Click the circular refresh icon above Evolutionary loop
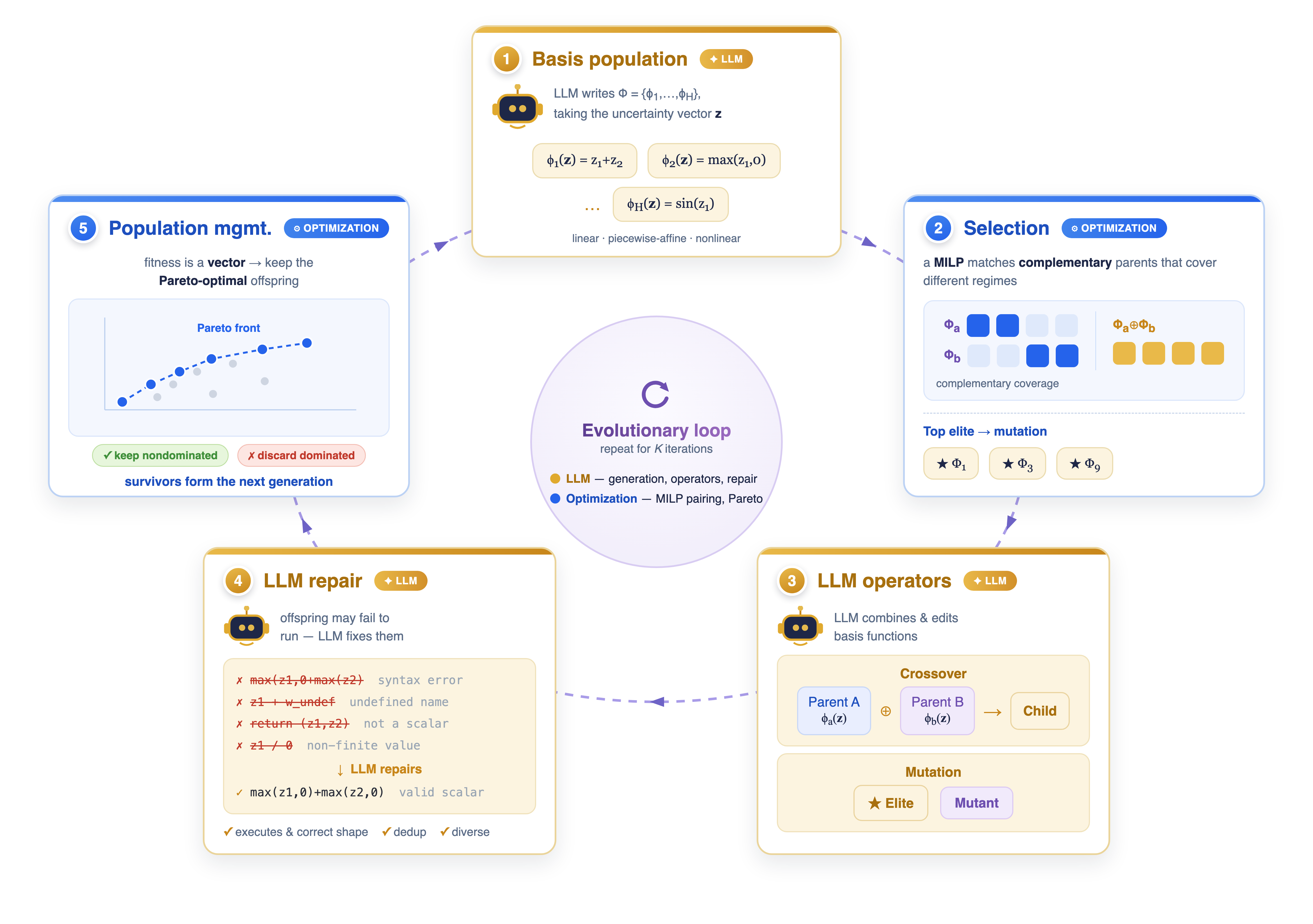This screenshot has height=924, width=1313. pyautogui.click(x=655, y=394)
